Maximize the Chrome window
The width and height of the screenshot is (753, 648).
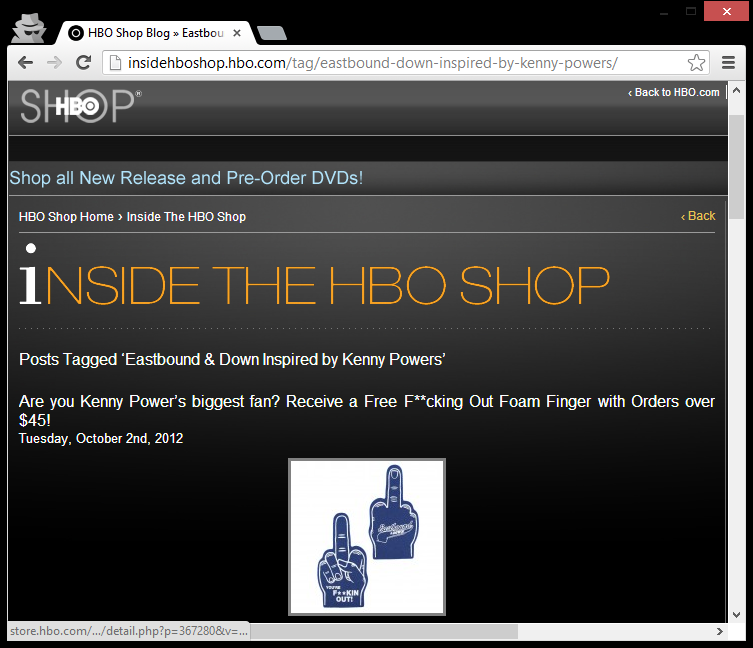point(691,12)
